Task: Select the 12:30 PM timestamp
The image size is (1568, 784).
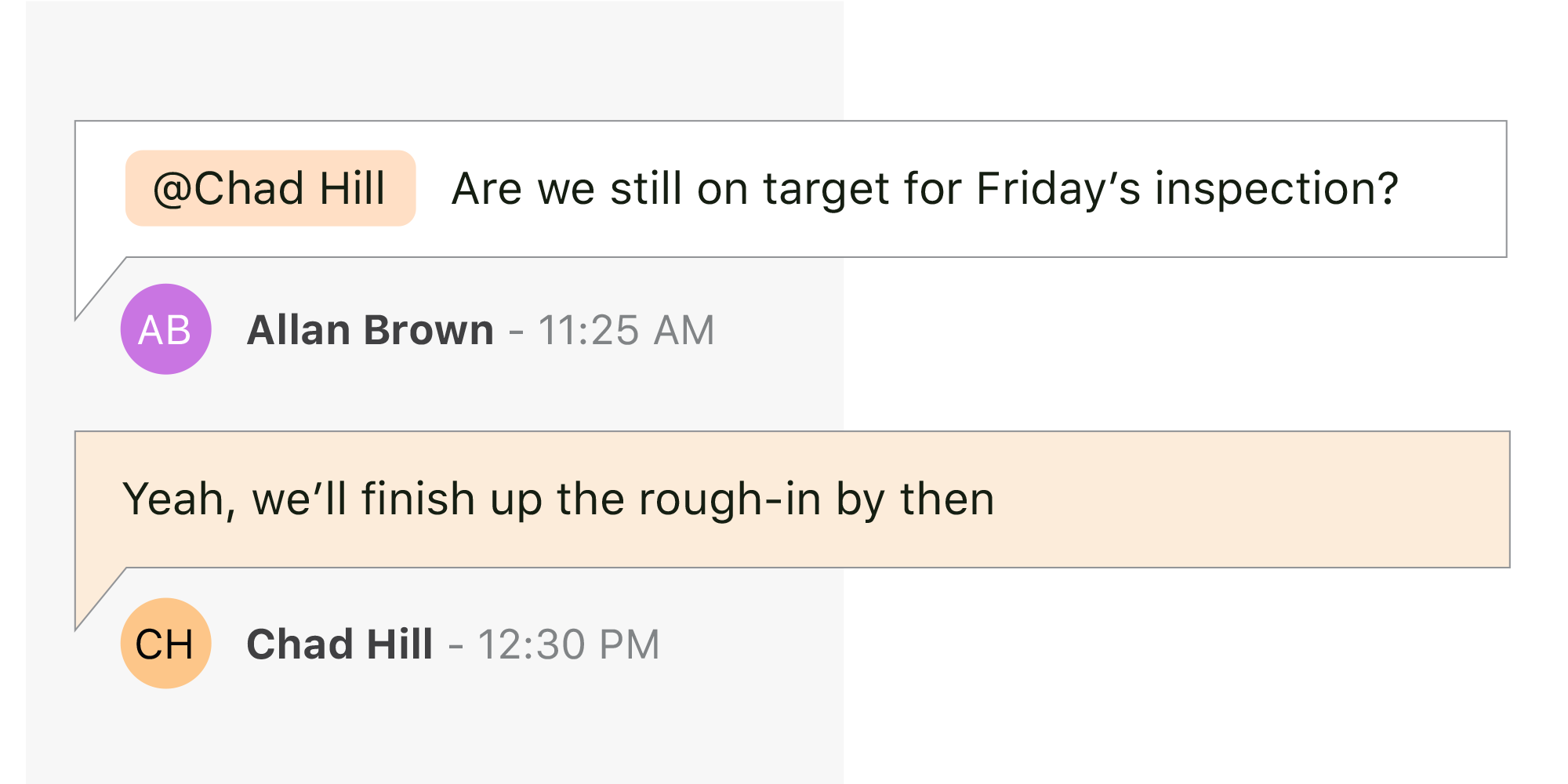Action: point(568,644)
